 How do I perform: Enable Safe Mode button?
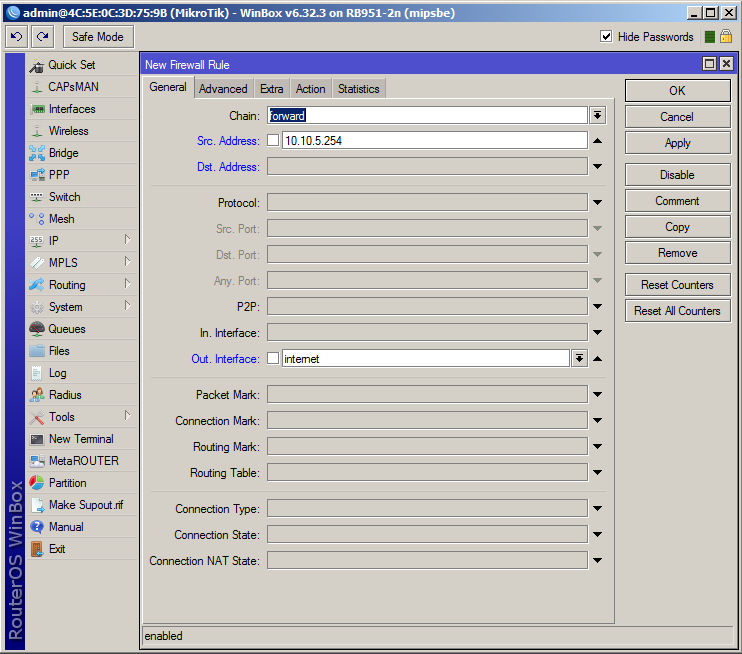pos(98,36)
